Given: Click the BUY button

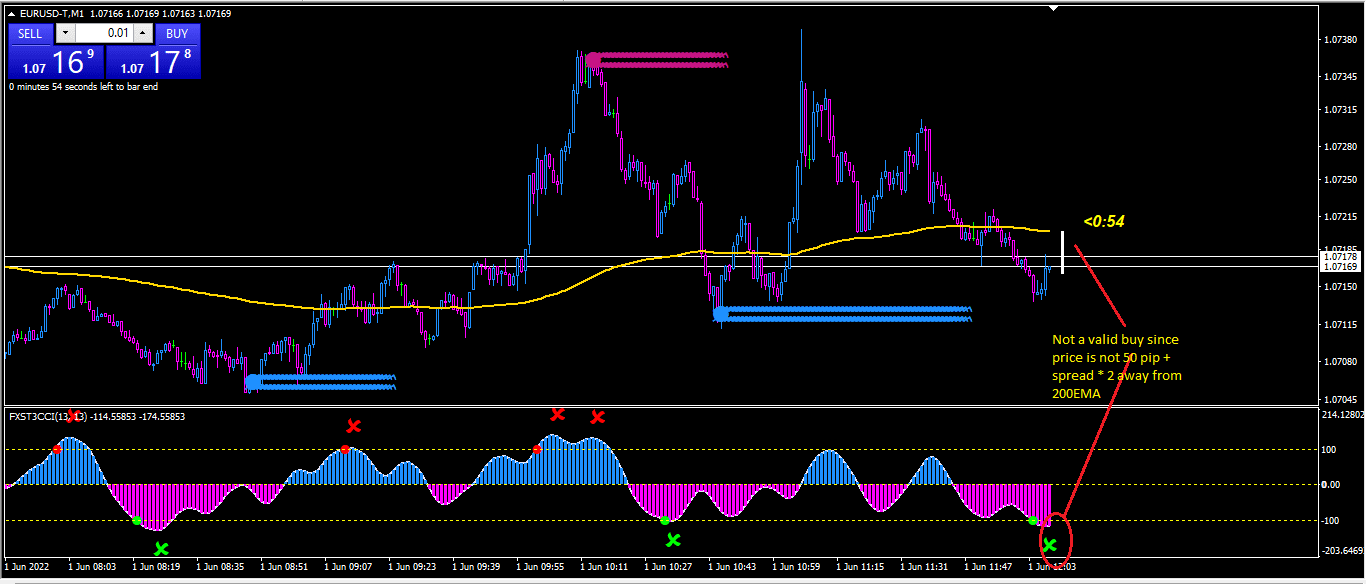Looking at the screenshot, I should pyautogui.click(x=177, y=33).
